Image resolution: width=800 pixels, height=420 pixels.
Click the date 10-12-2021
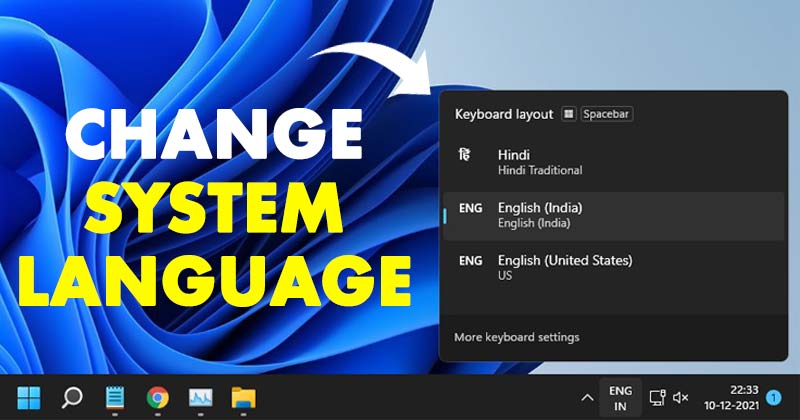(731, 406)
